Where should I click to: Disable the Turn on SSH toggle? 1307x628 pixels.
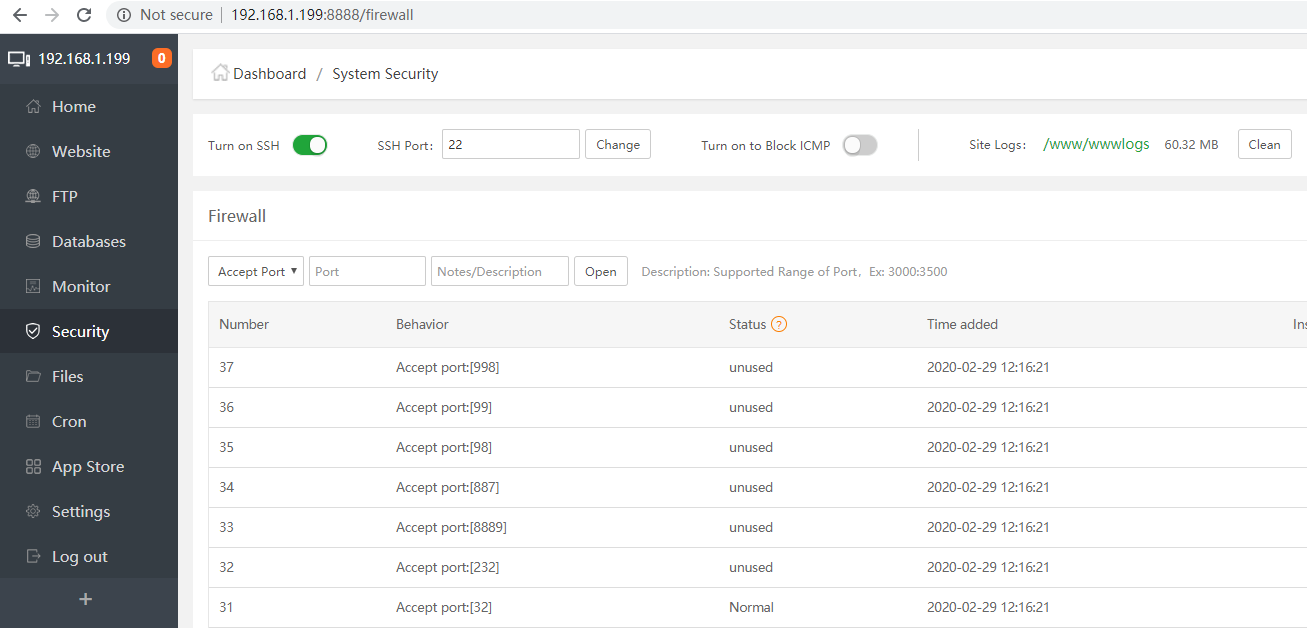(310, 145)
